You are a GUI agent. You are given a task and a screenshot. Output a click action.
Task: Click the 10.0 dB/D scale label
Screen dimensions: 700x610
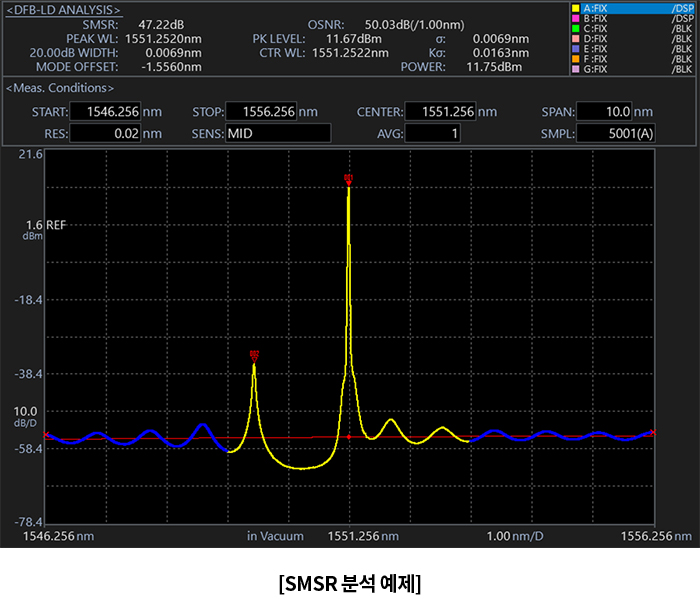[25, 416]
